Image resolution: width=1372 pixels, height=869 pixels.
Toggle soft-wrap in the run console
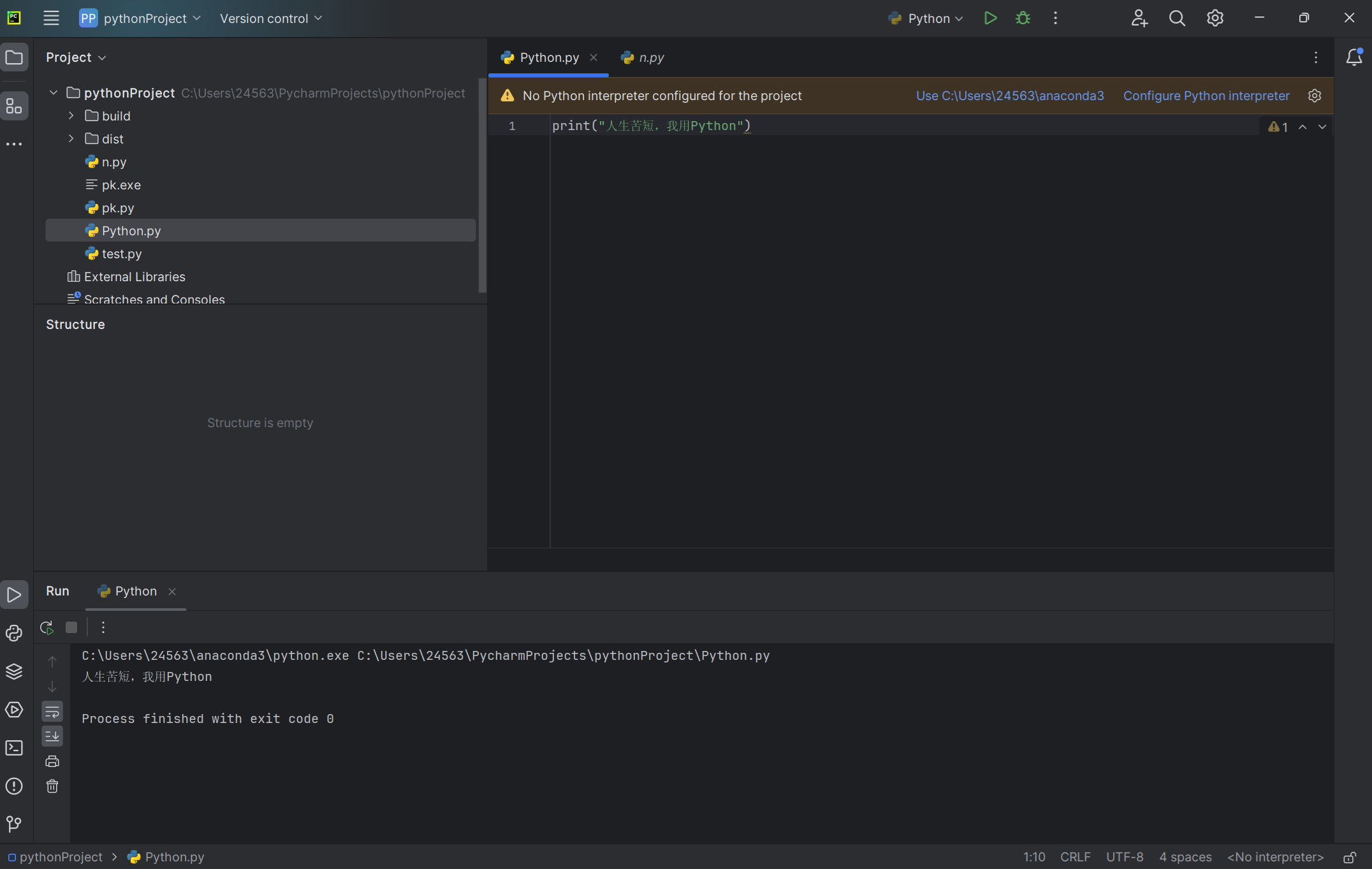[x=52, y=712]
